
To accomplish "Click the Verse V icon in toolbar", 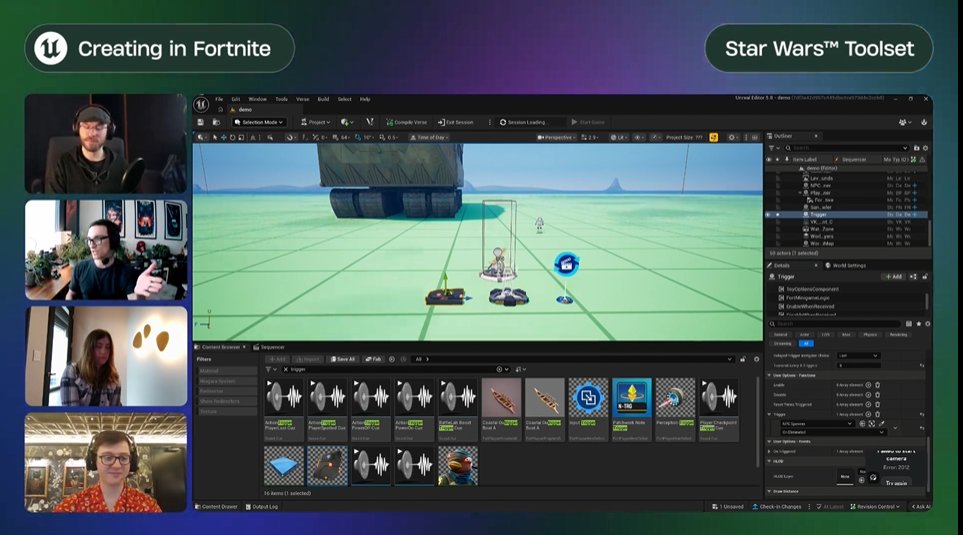I will 369,122.
